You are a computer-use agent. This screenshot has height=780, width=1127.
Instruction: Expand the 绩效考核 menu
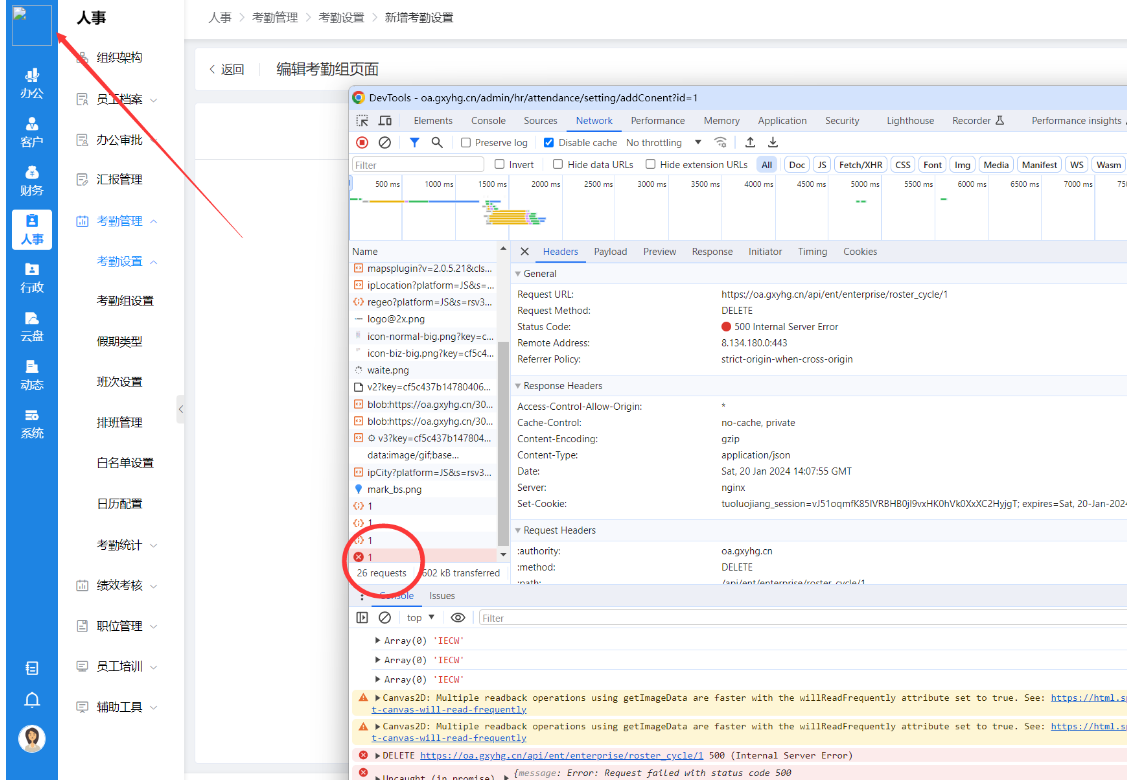point(117,585)
